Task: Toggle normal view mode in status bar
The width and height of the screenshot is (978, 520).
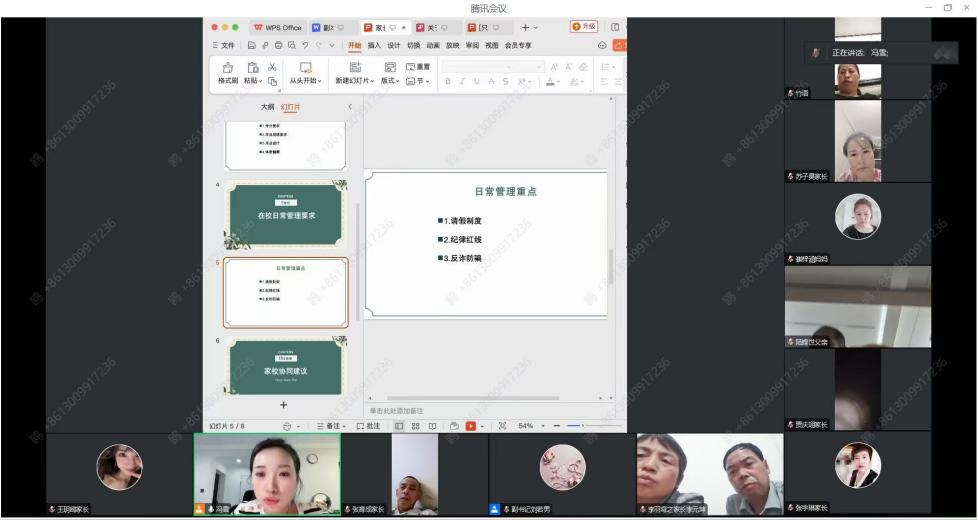Action: (x=397, y=425)
